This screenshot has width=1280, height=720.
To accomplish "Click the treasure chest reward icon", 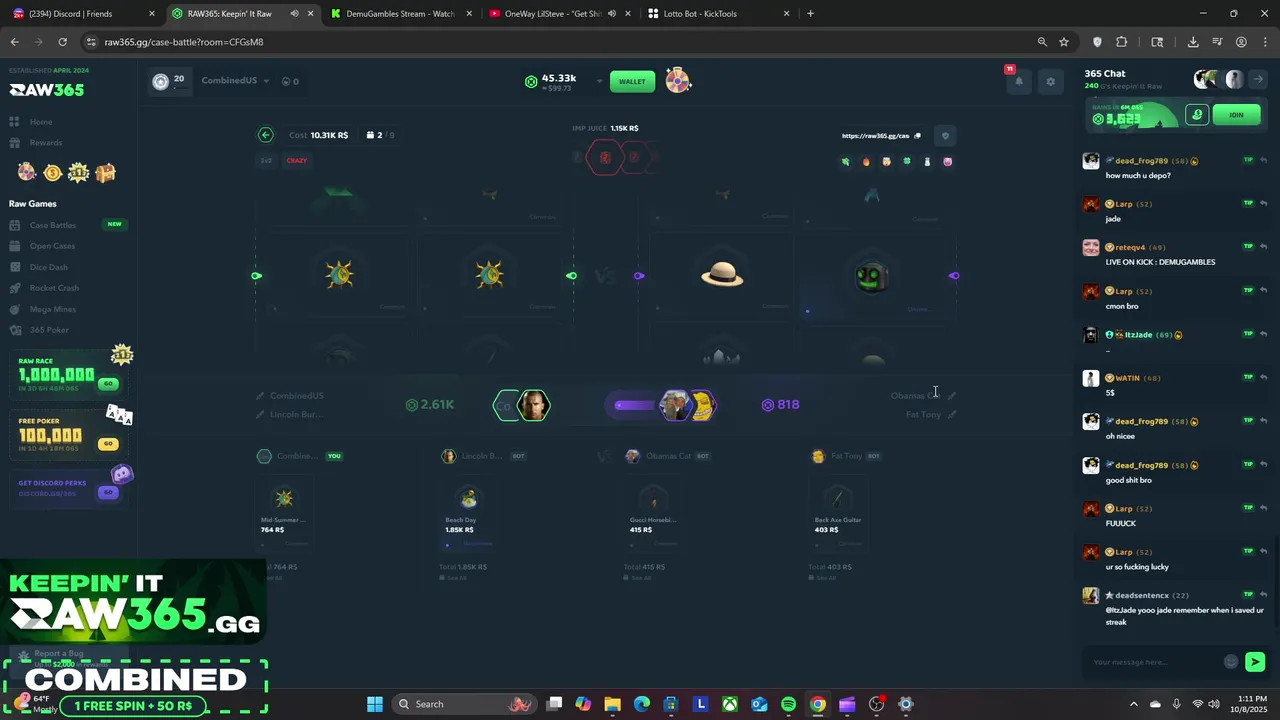I will [x=105, y=172].
